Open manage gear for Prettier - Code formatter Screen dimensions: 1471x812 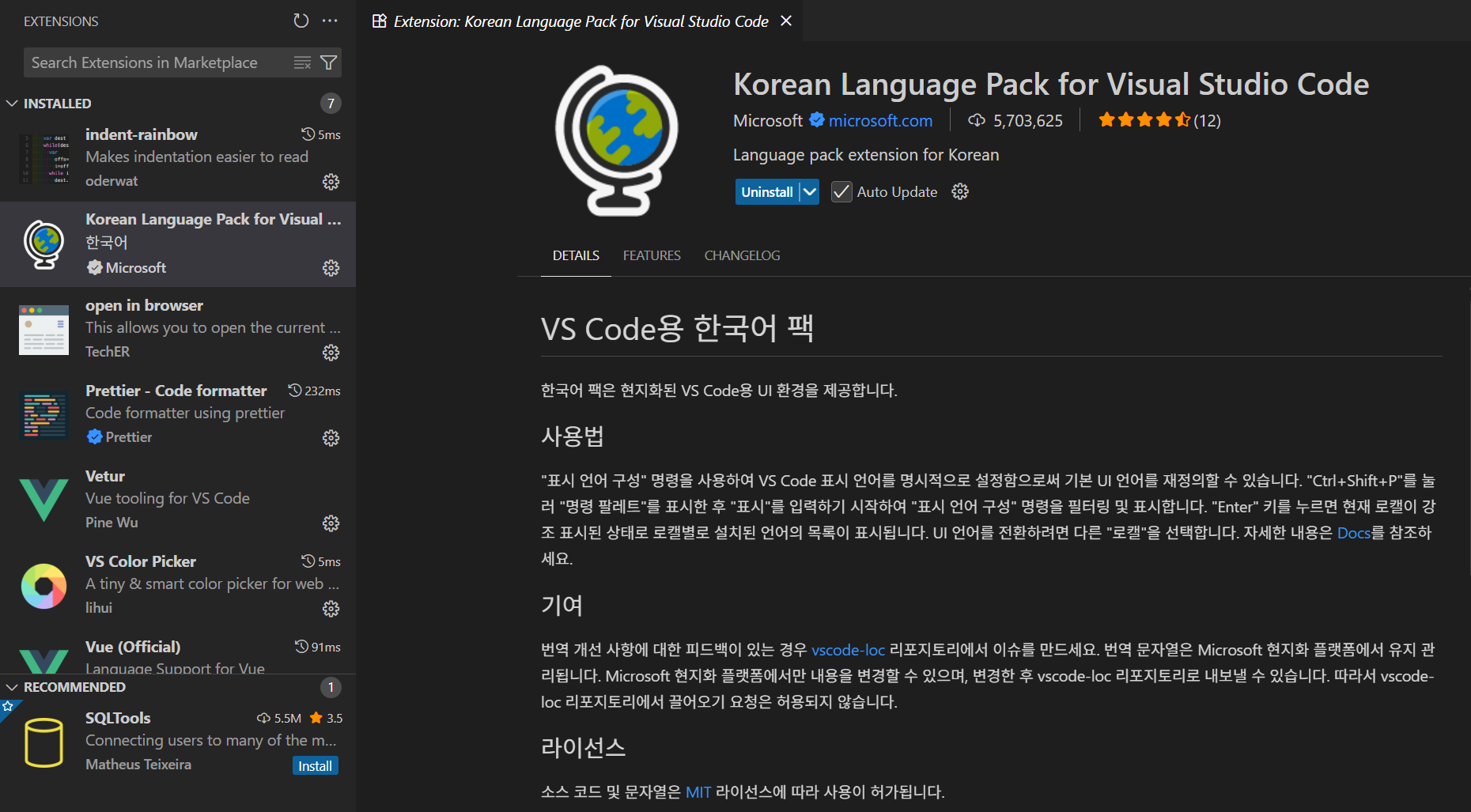coord(331,438)
